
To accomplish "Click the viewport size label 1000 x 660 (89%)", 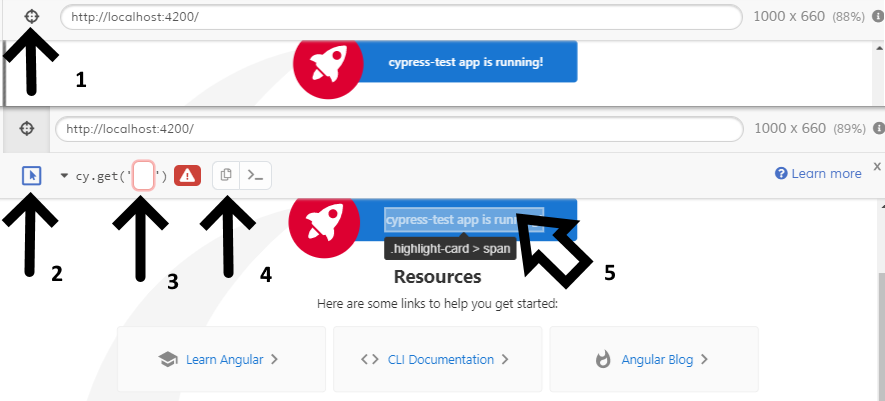I will [x=809, y=129].
